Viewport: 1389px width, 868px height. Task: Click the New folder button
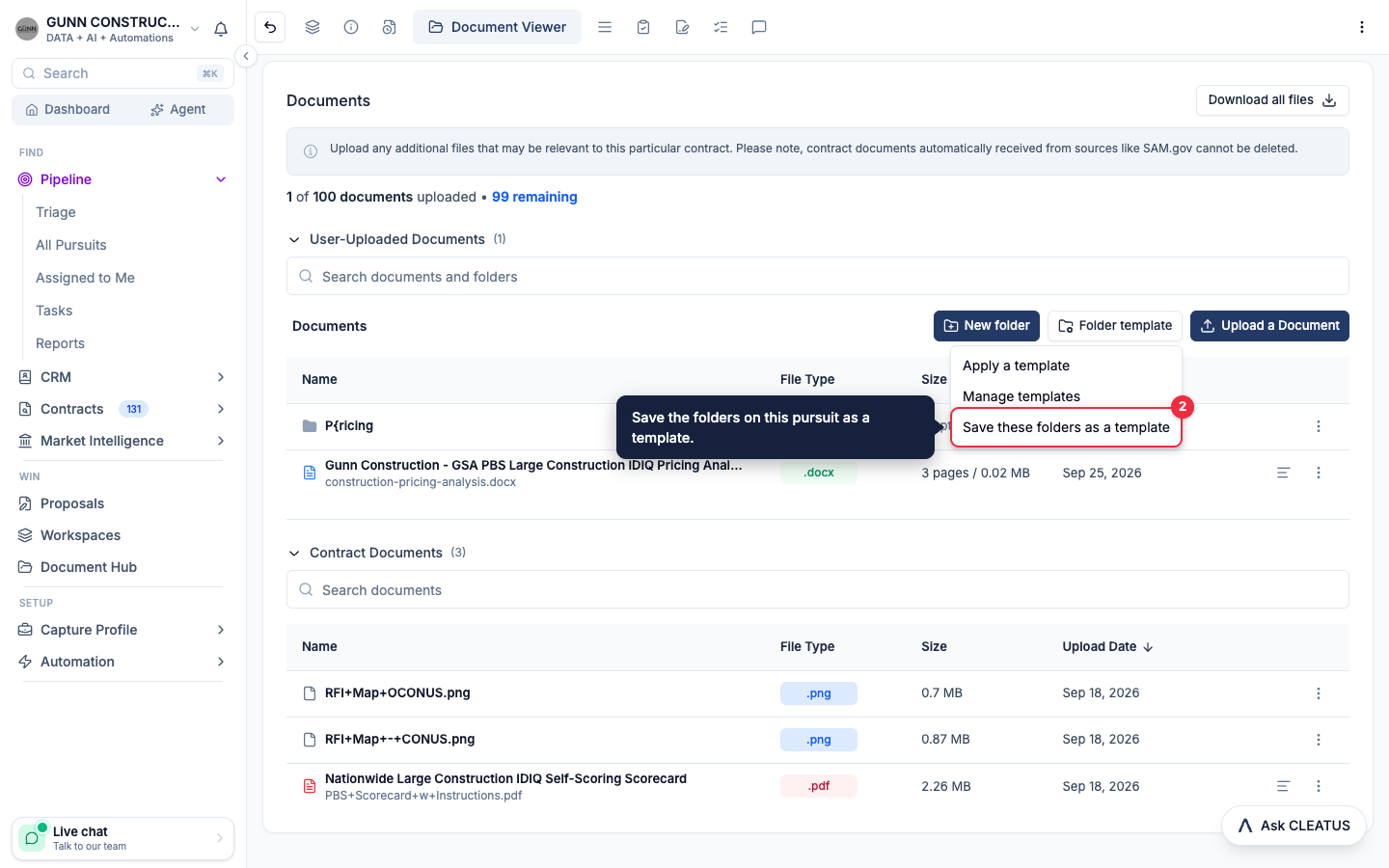tap(987, 326)
